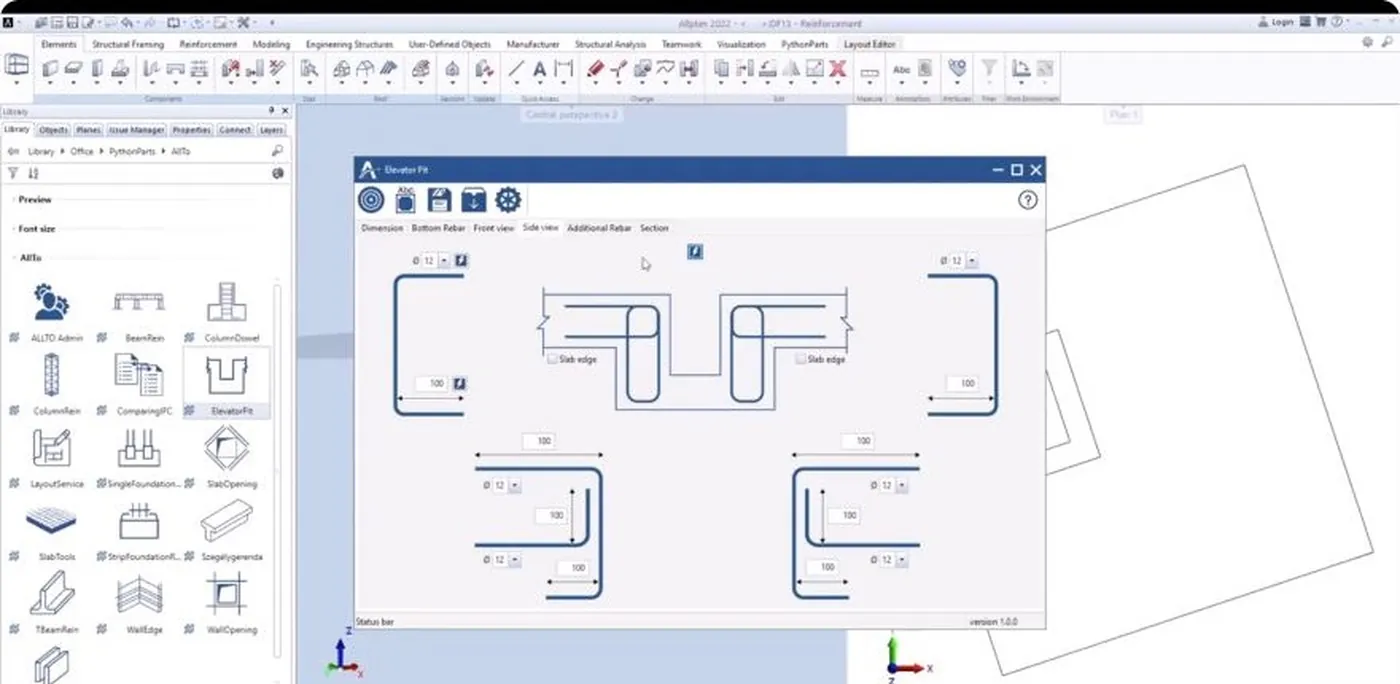The width and height of the screenshot is (1400, 684).
Task: Click the red X delete tool in ribbon
Action: [838, 69]
